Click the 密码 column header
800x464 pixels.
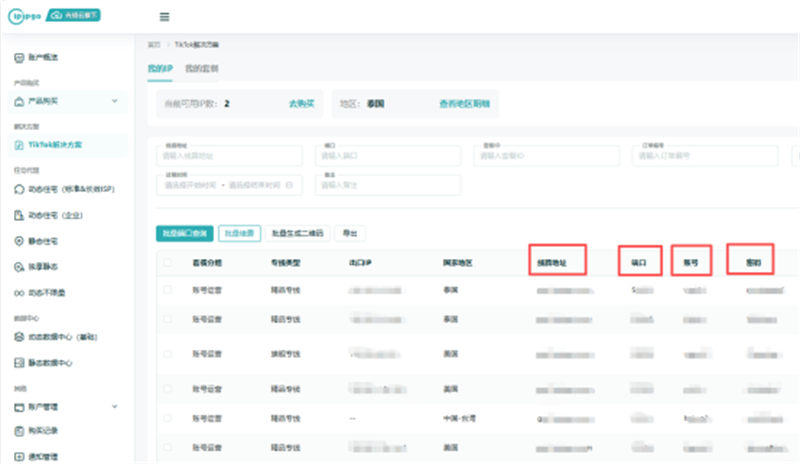point(754,263)
